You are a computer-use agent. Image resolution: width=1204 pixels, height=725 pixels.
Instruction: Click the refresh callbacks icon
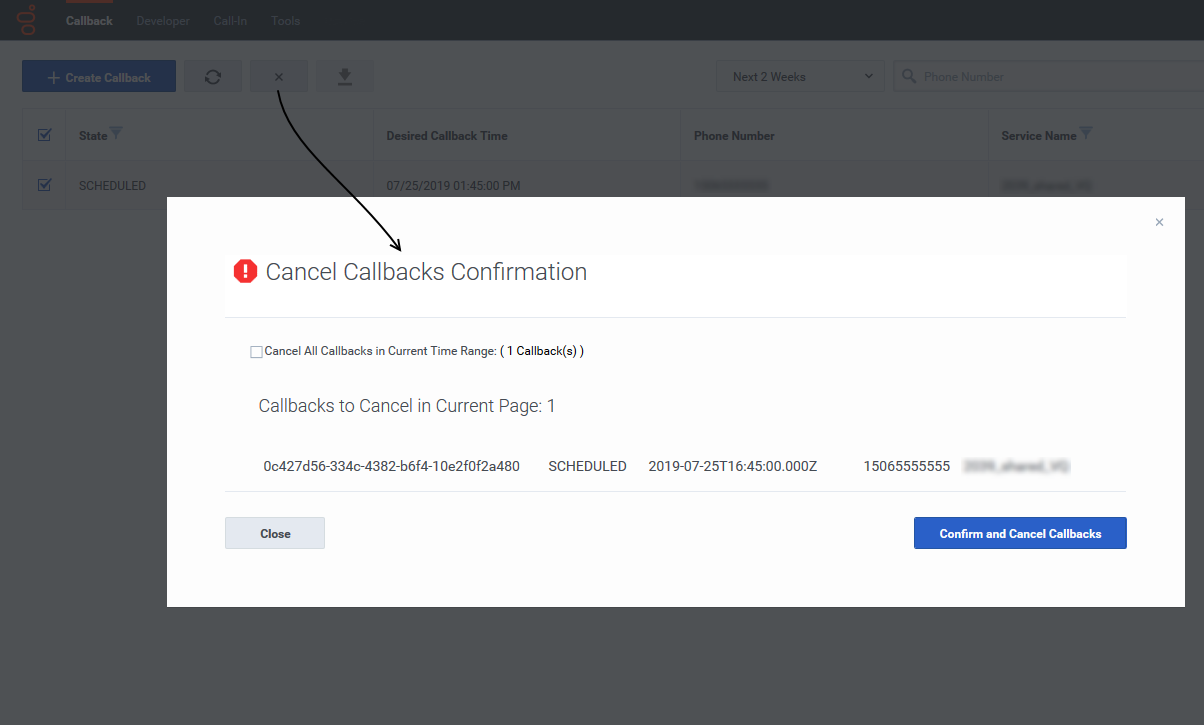(213, 77)
